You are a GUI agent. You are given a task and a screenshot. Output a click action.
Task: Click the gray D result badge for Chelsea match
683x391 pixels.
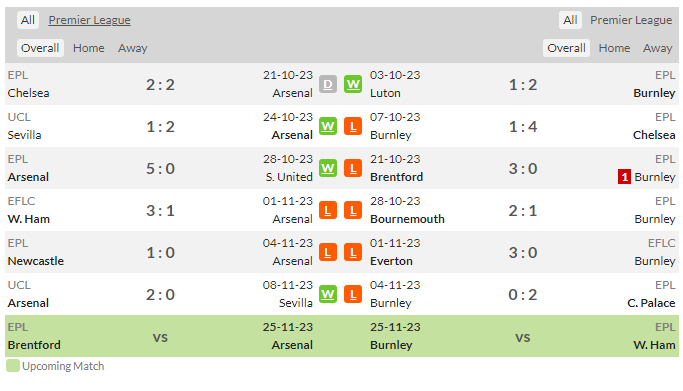(x=328, y=84)
